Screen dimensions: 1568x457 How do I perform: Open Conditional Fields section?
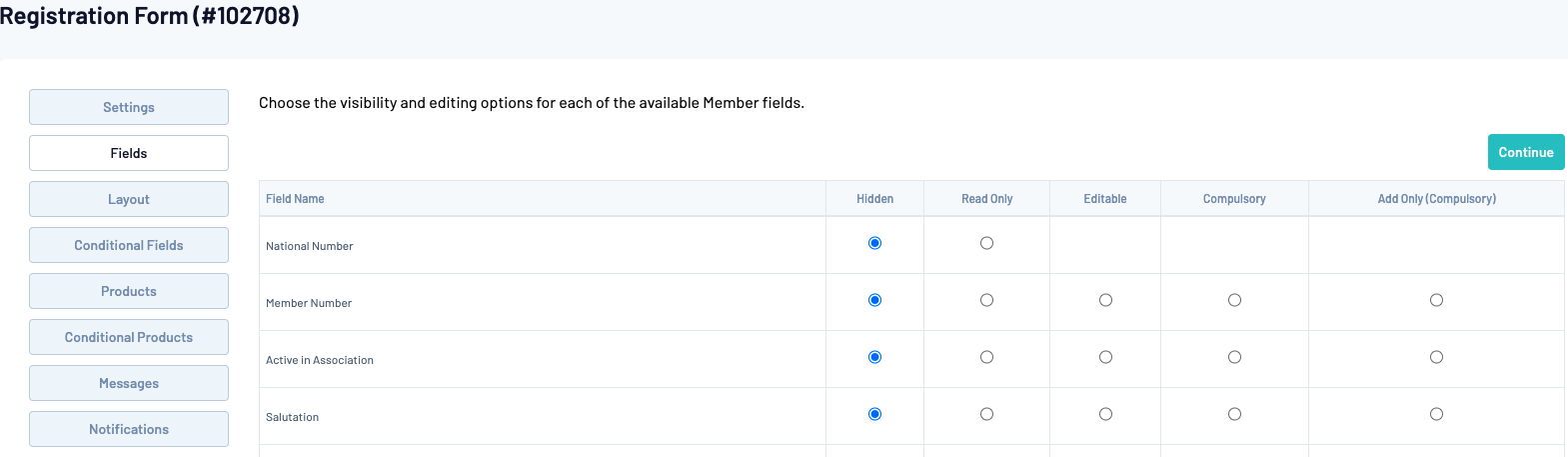click(129, 245)
